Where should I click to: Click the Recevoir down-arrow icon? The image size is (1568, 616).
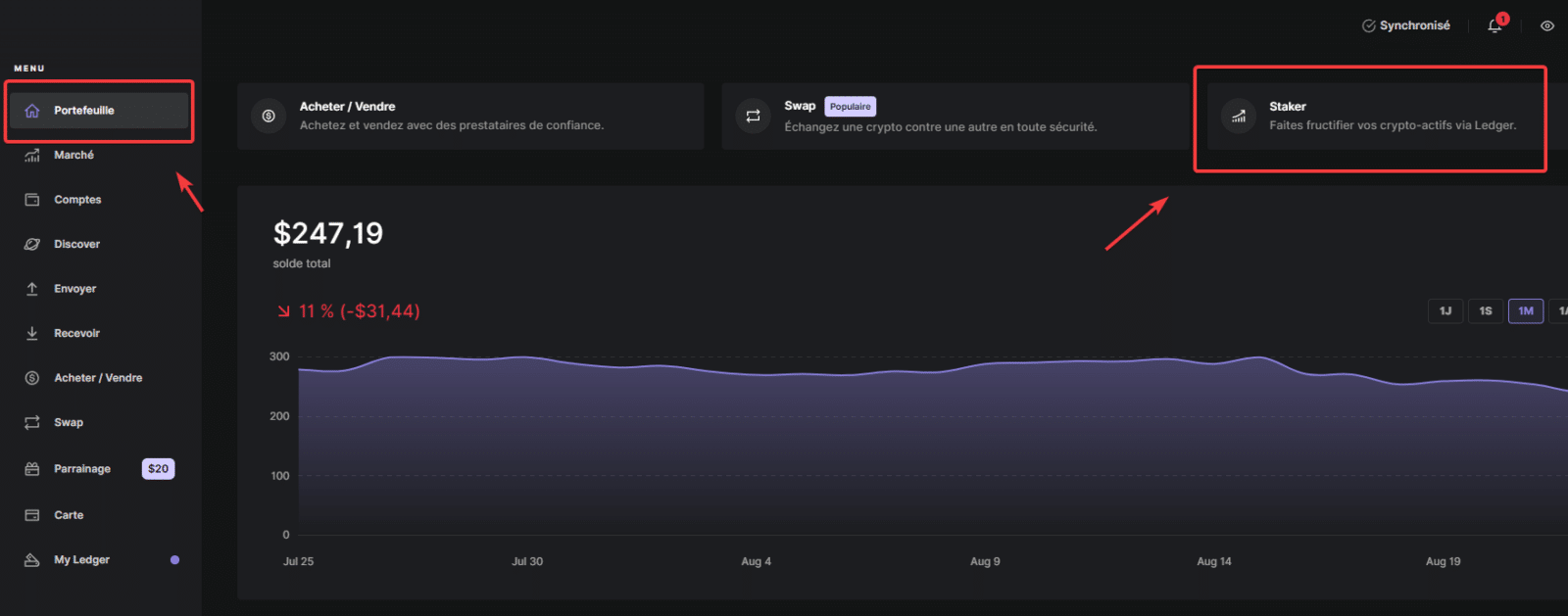pos(32,333)
